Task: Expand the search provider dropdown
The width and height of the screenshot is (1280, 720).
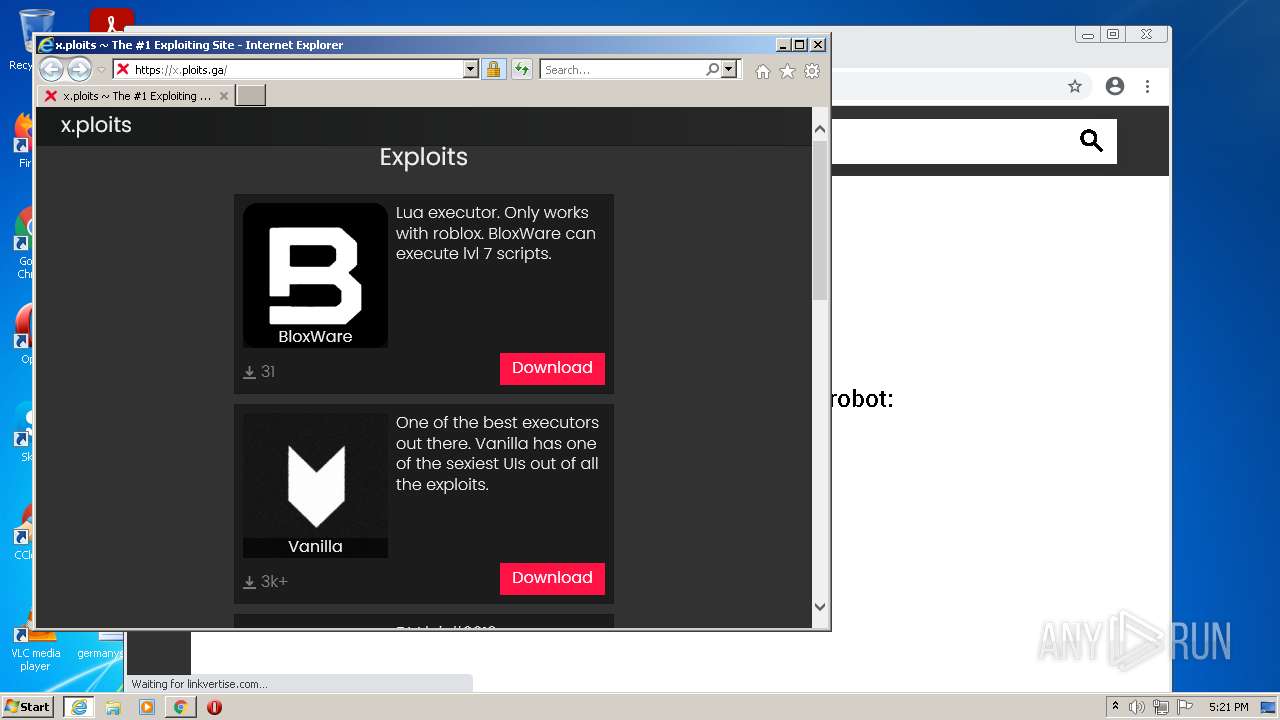Action: pos(729,70)
